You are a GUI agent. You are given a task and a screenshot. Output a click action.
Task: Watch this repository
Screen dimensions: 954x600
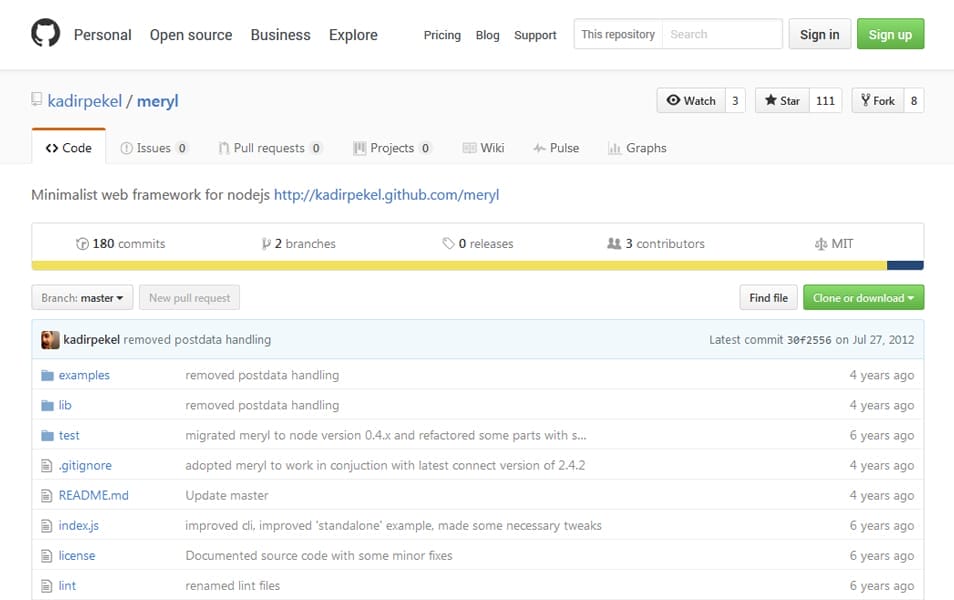point(691,100)
